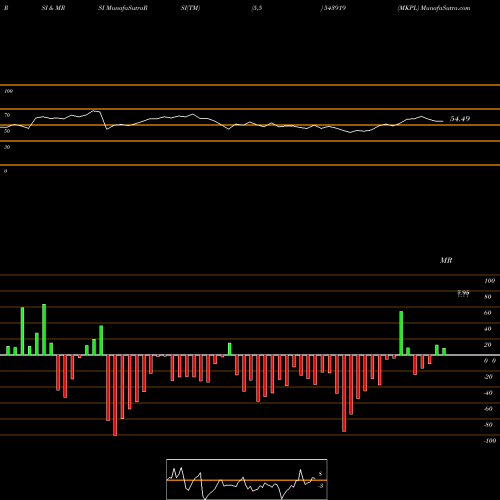Click the MR axis label -20
This screenshot has height=500, width=500.
(x=488, y=377)
